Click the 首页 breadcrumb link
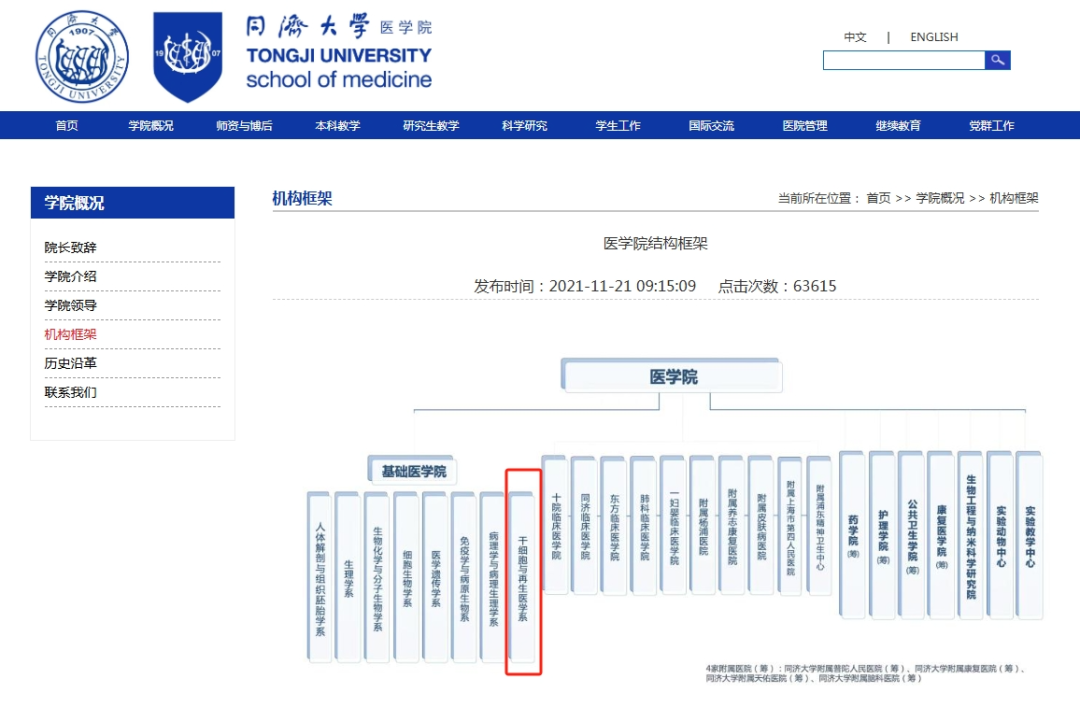Viewport: 1080px width, 707px height. pos(878,199)
